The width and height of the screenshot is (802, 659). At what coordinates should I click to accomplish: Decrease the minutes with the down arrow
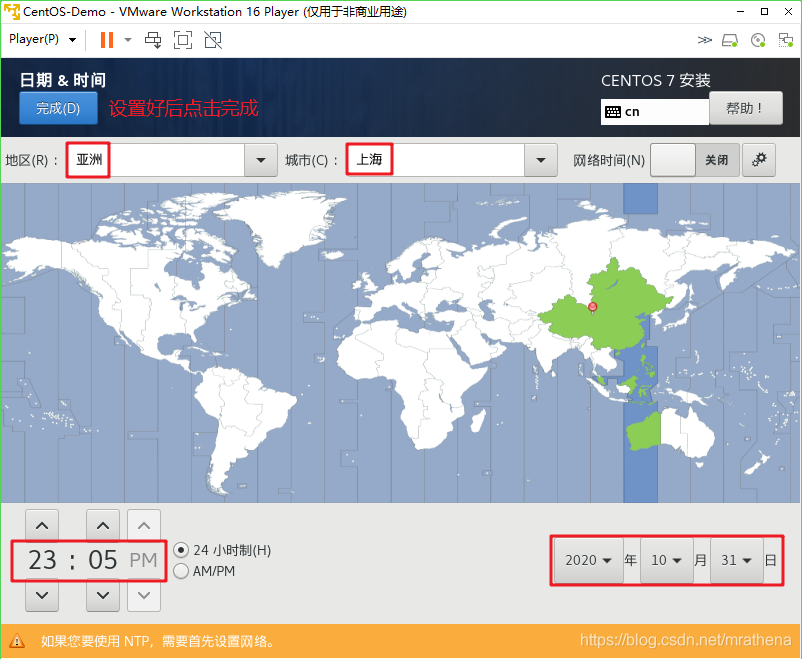(x=103, y=596)
